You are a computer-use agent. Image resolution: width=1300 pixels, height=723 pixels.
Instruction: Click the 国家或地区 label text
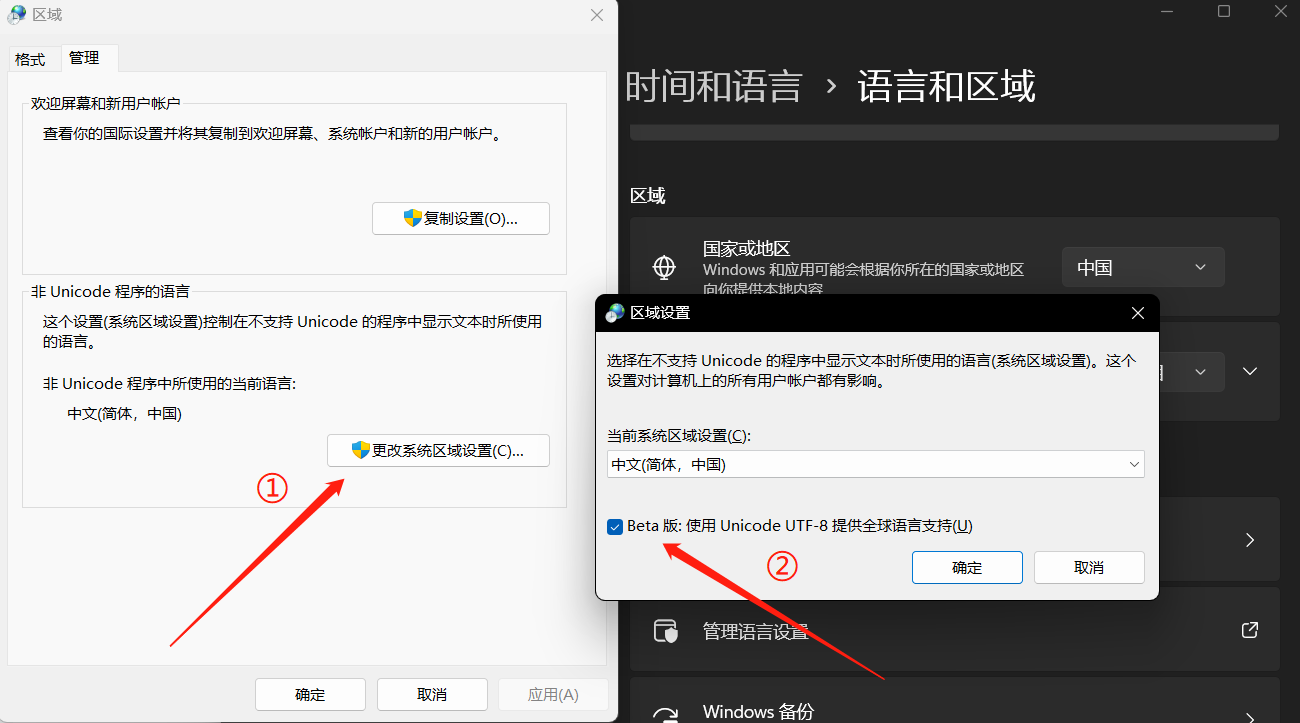click(747, 248)
